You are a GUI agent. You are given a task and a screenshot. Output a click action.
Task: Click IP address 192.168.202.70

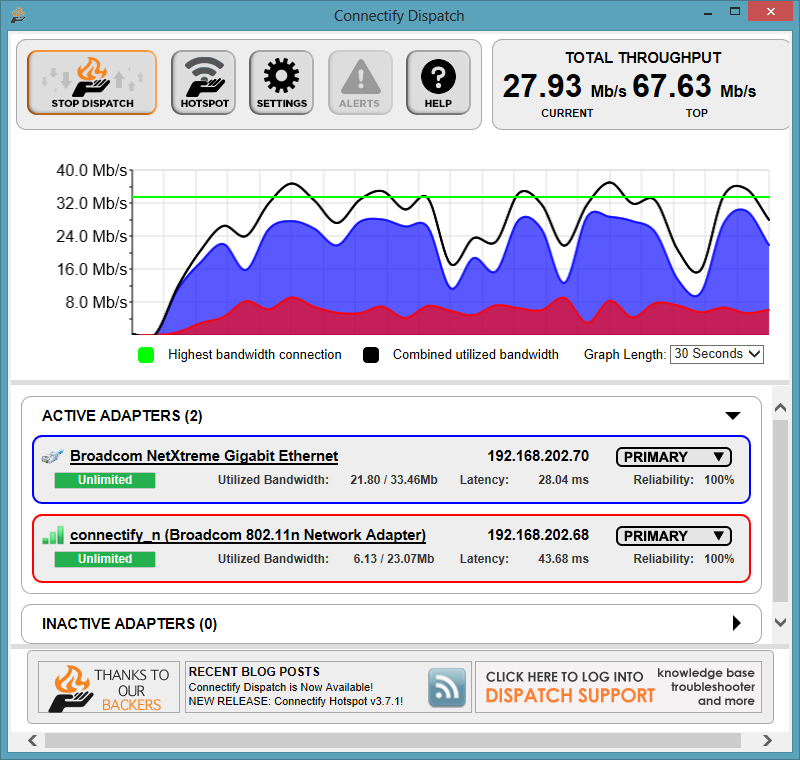click(538, 456)
